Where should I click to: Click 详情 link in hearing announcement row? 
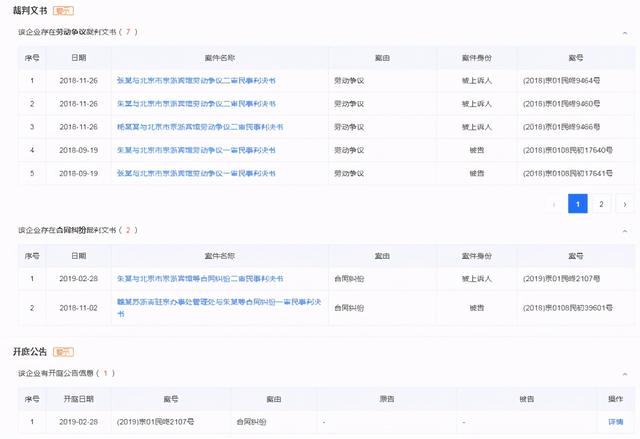click(x=616, y=422)
